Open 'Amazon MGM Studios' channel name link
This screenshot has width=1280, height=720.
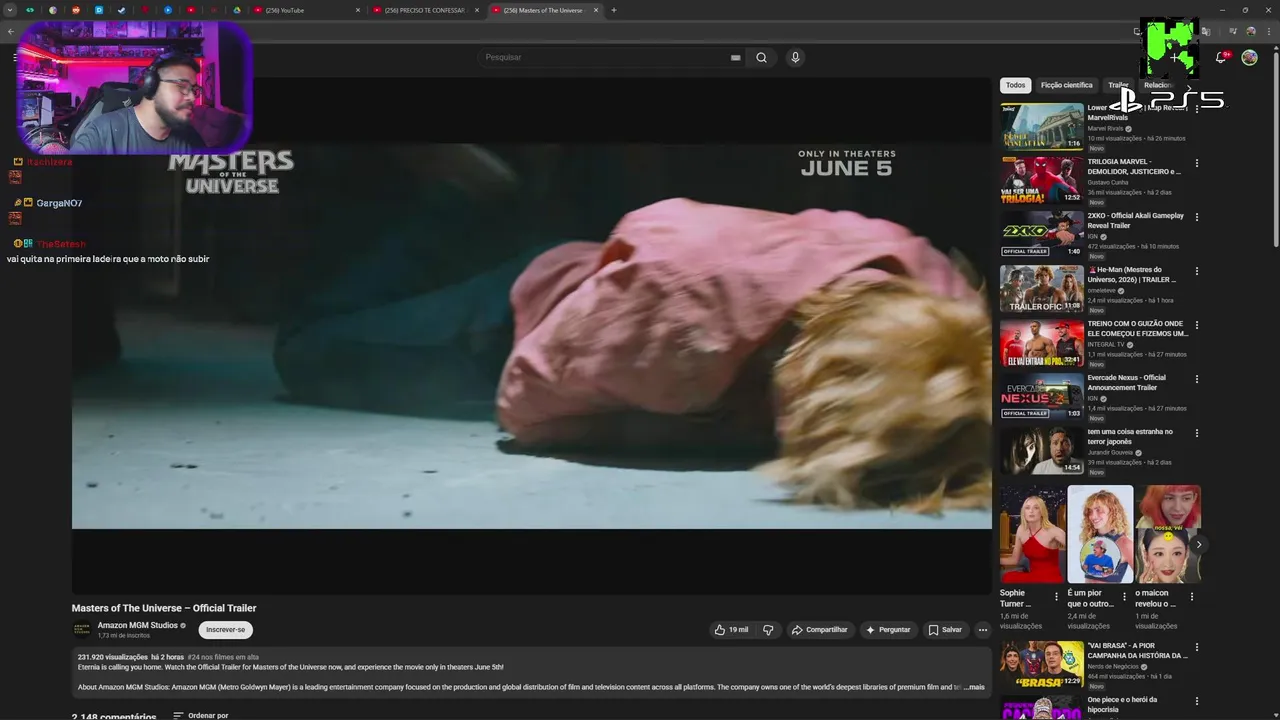pyautogui.click(x=138, y=625)
